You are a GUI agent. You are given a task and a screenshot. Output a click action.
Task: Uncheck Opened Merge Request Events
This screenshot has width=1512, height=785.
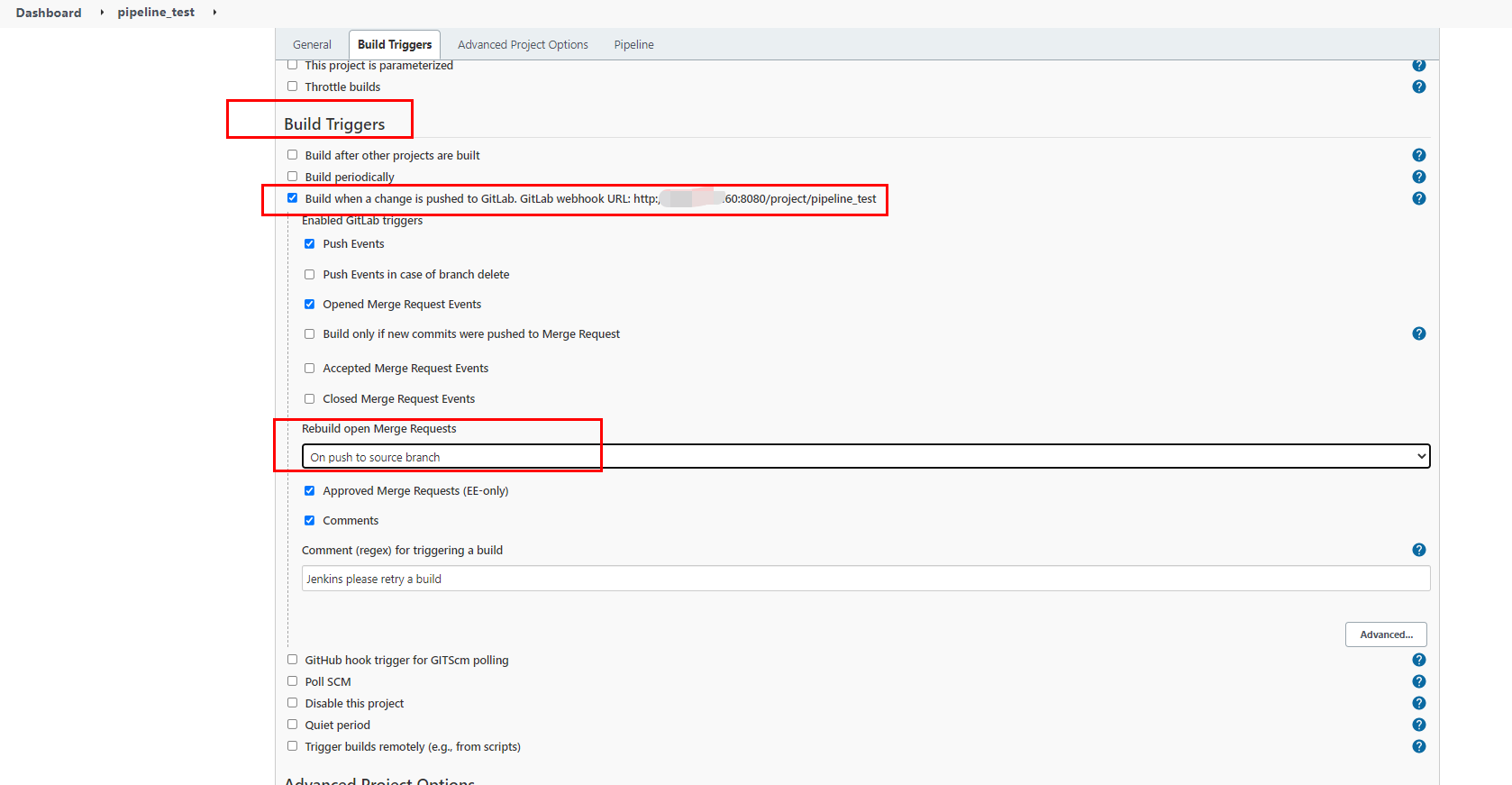[309, 304]
